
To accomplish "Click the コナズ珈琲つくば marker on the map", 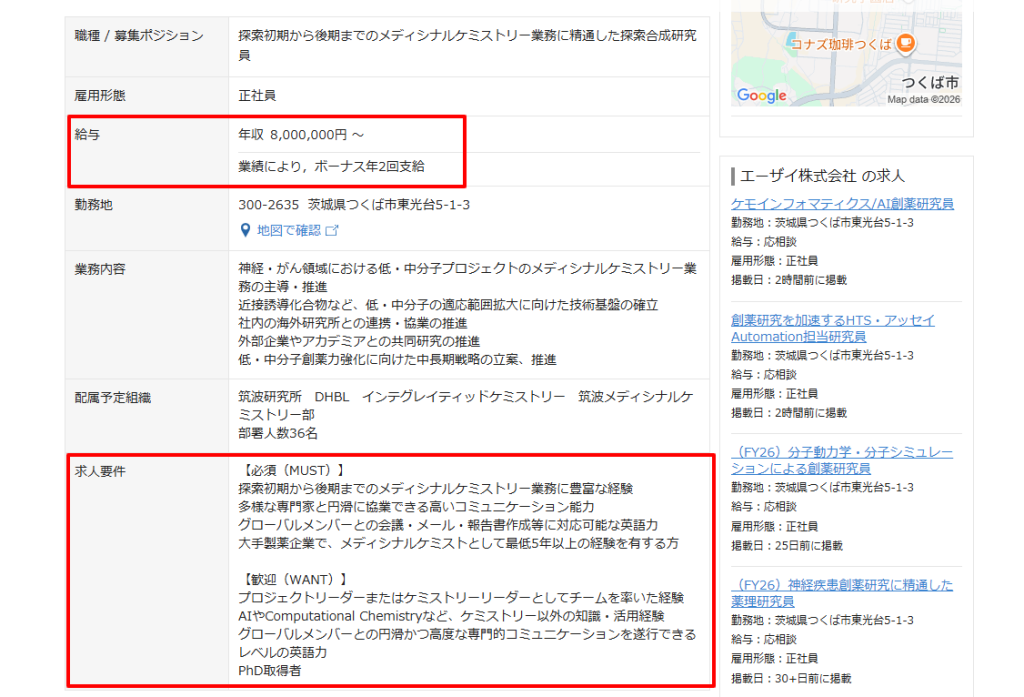I will (x=905, y=43).
